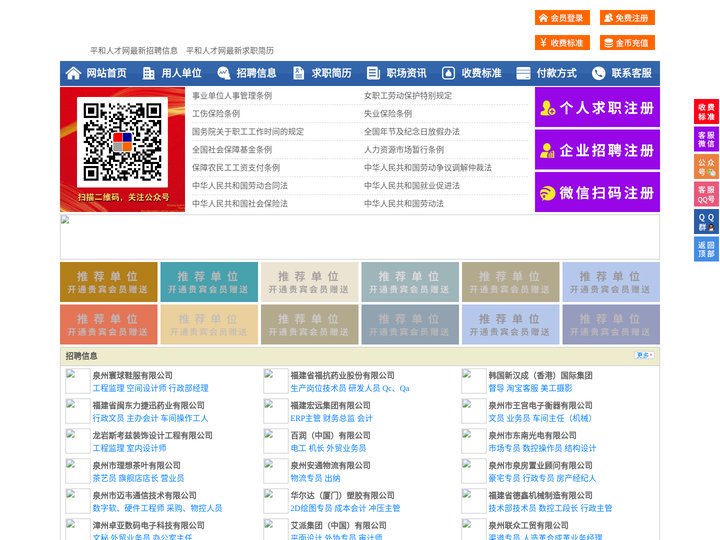Open job link 电工 机长 外贸业务员
Viewport: 720px width, 540px height.
click(328, 448)
